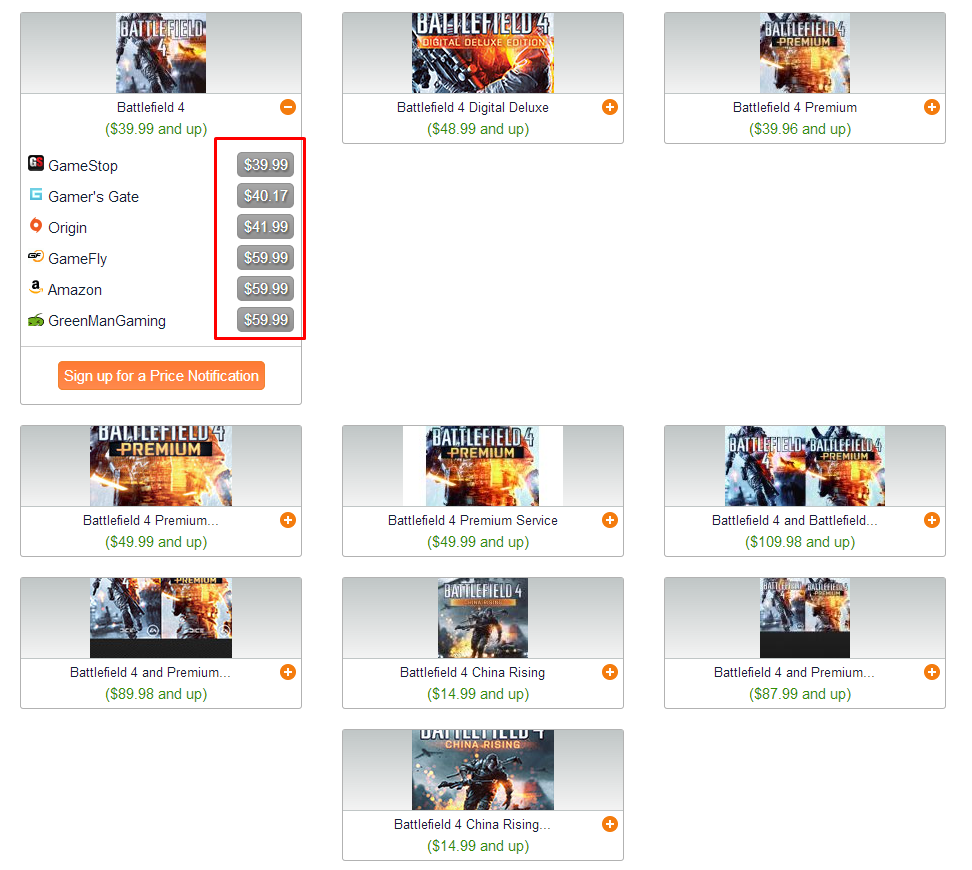The height and width of the screenshot is (870, 972).
Task: Click the '($87.99 and up)' price text
Action: coord(800,694)
